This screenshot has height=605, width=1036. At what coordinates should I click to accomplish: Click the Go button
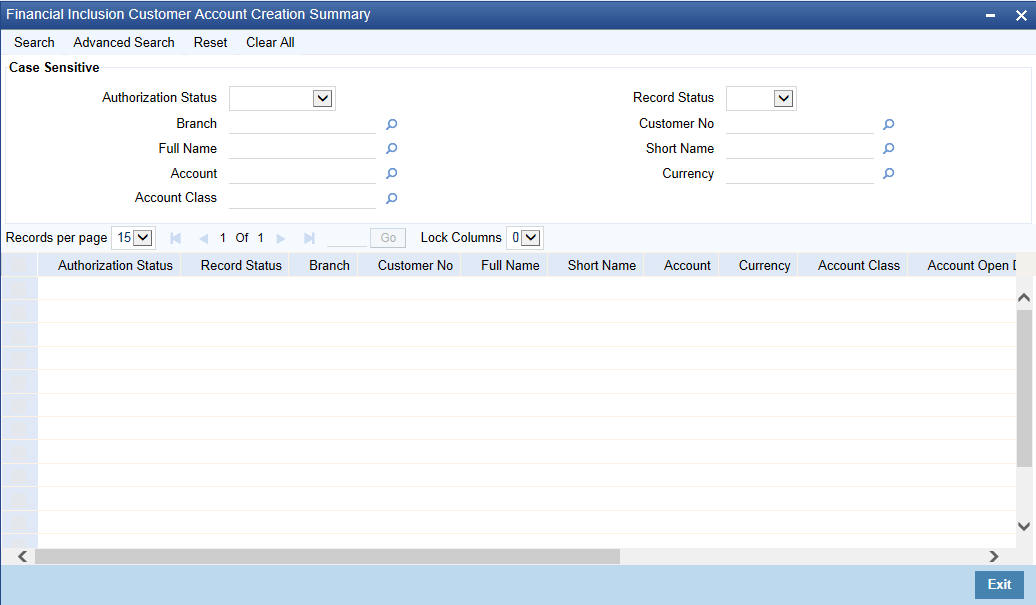[x=388, y=238]
